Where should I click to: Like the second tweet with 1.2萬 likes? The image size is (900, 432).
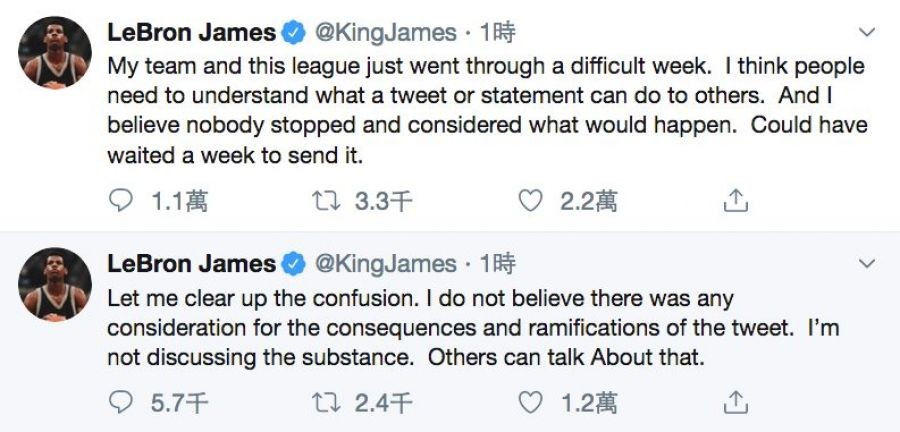point(530,402)
